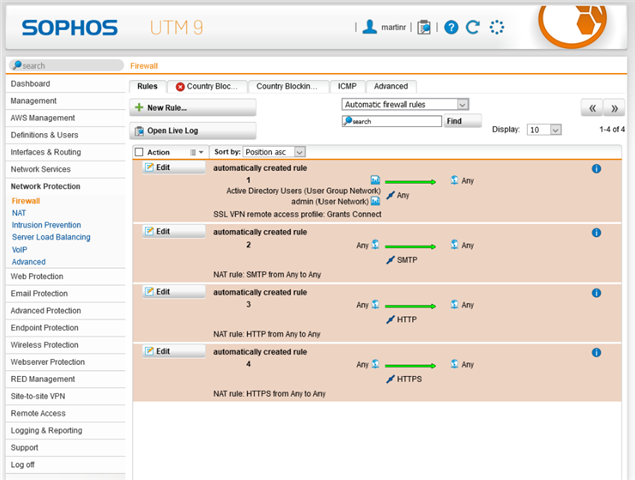Click the dotted circle spinner icon in header
The height and width of the screenshot is (480, 635).
tap(496, 27)
